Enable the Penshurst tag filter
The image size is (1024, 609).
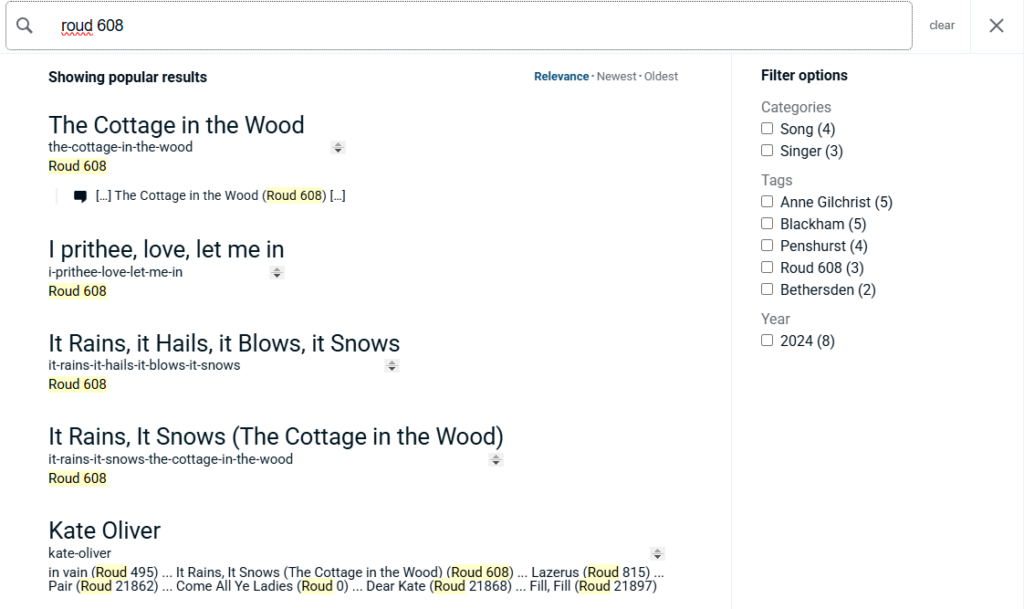(766, 245)
